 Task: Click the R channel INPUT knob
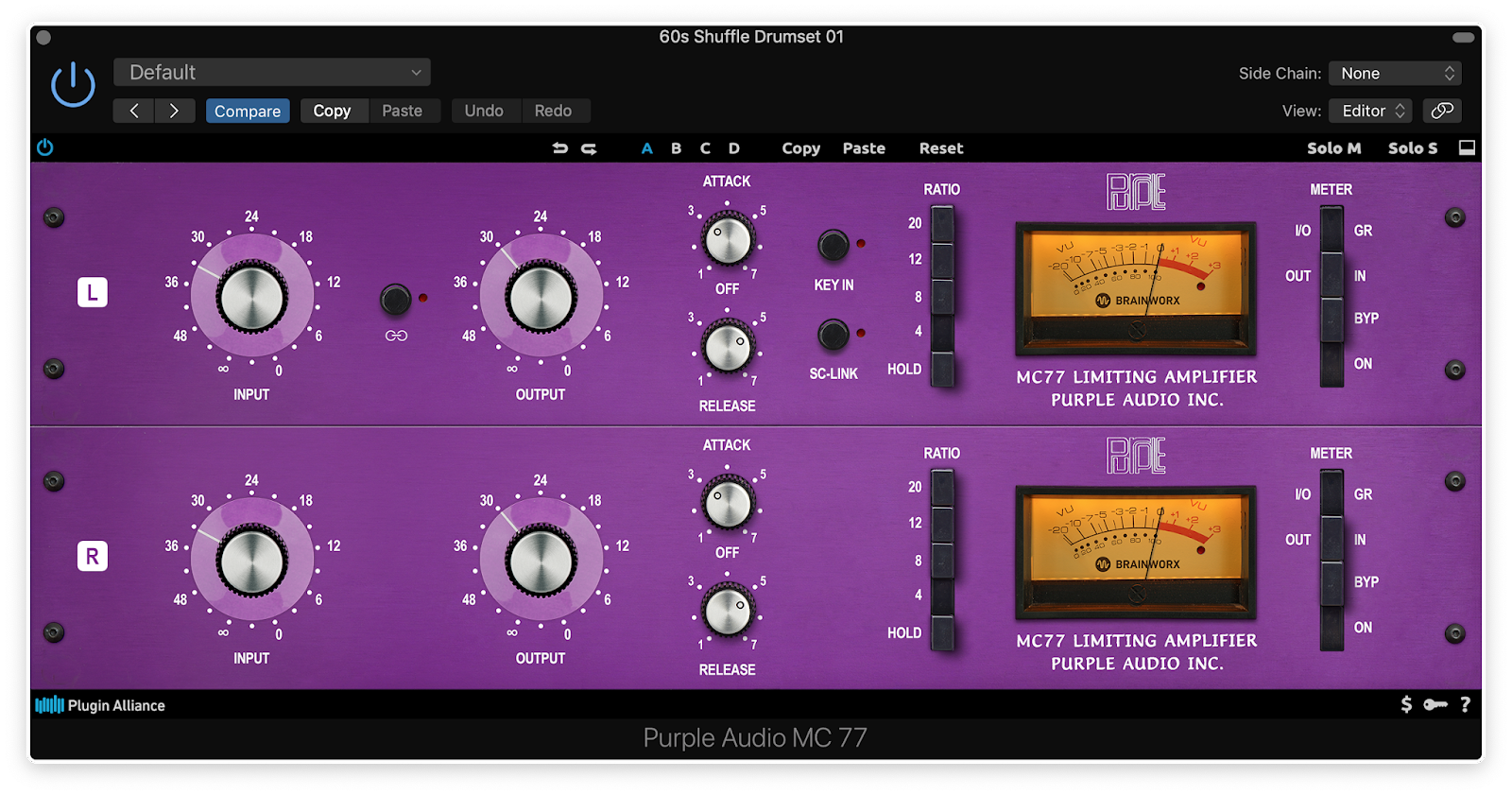tap(251, 560)
